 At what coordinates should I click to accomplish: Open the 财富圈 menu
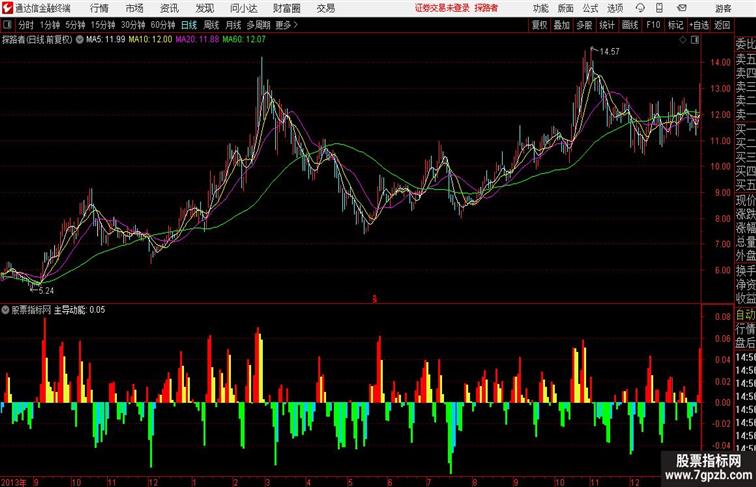tap(286, 8)
